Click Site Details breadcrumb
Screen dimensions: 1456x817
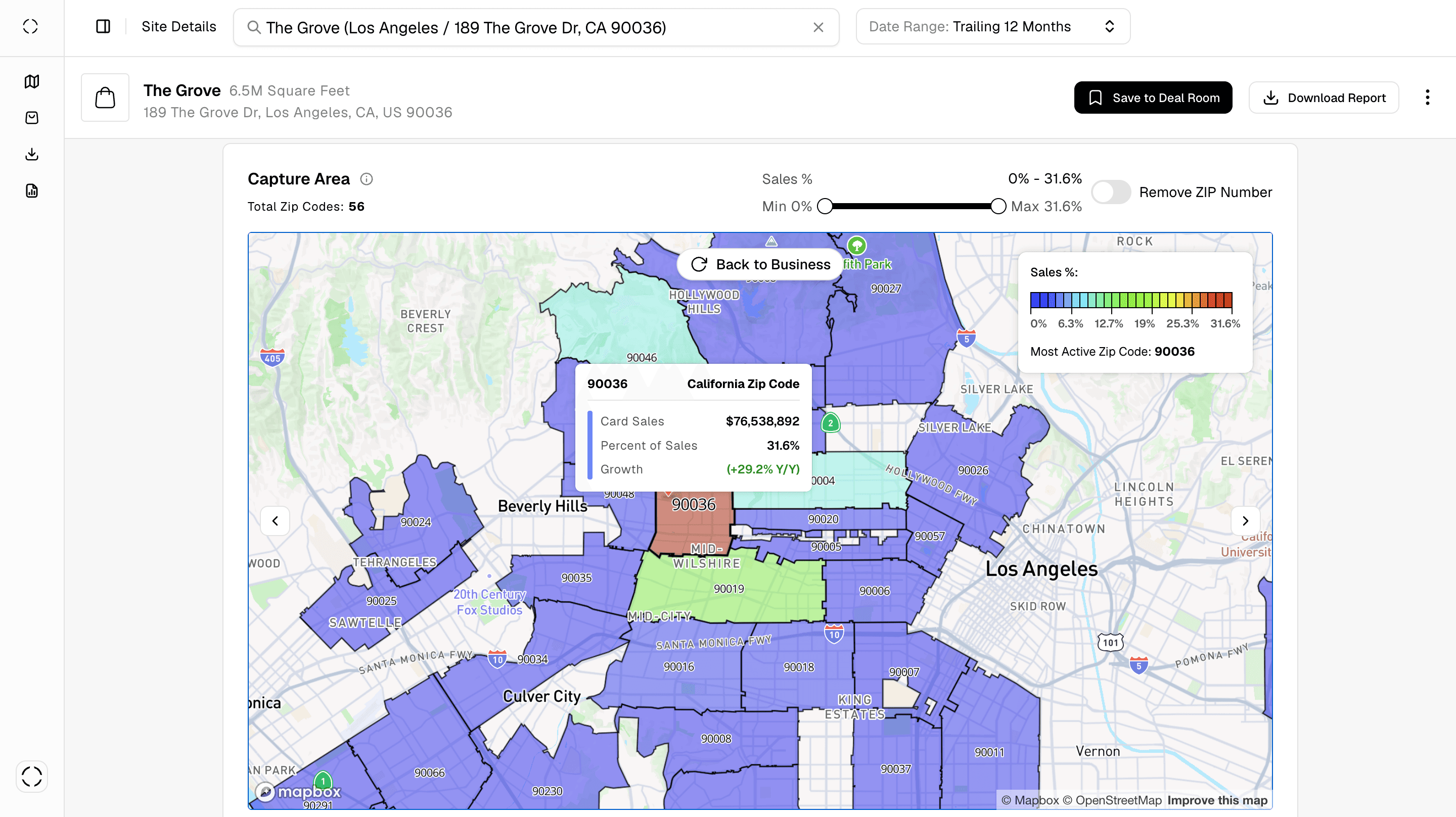178,27
